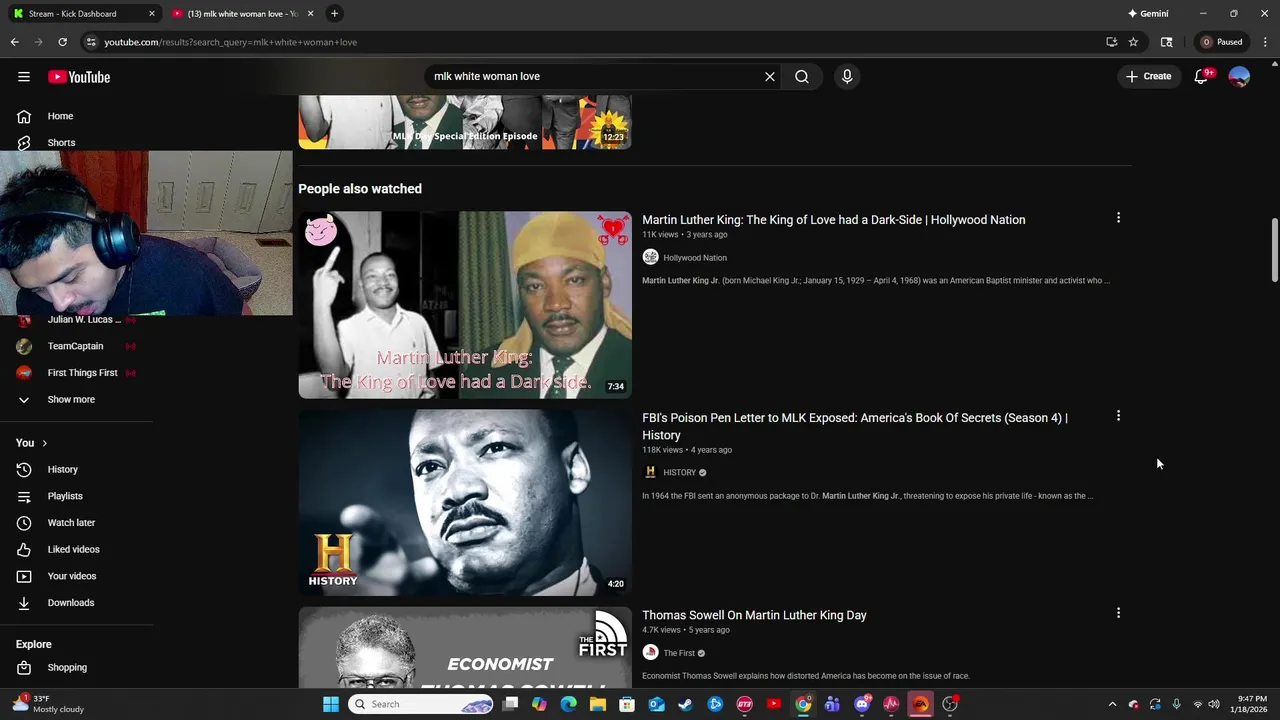Reload the page
Image resolution: width=1280 pixels, height=720 pixels.
(x=62, y=42)
